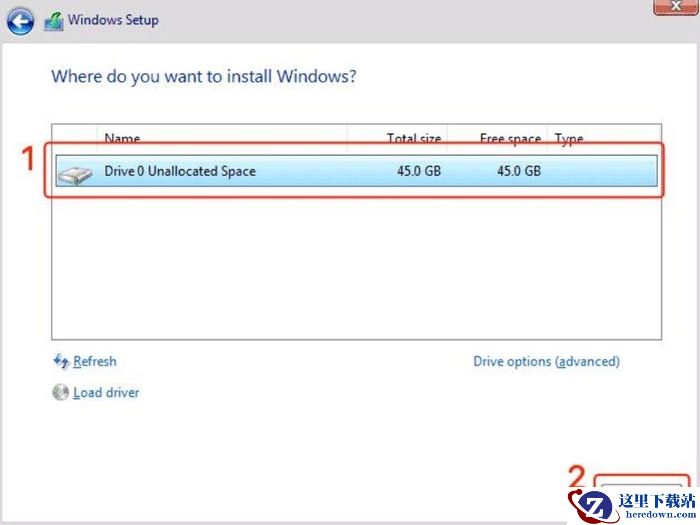Select the Drive 0 Unallocated Space row
The image size is (700, 525).
click(x=356, y=171)
